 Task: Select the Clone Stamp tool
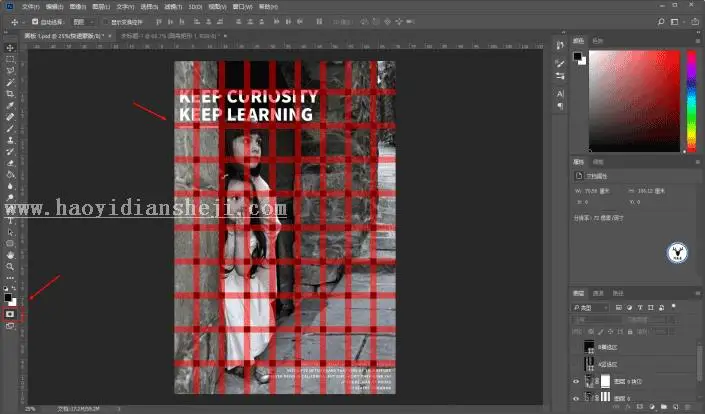10,140
